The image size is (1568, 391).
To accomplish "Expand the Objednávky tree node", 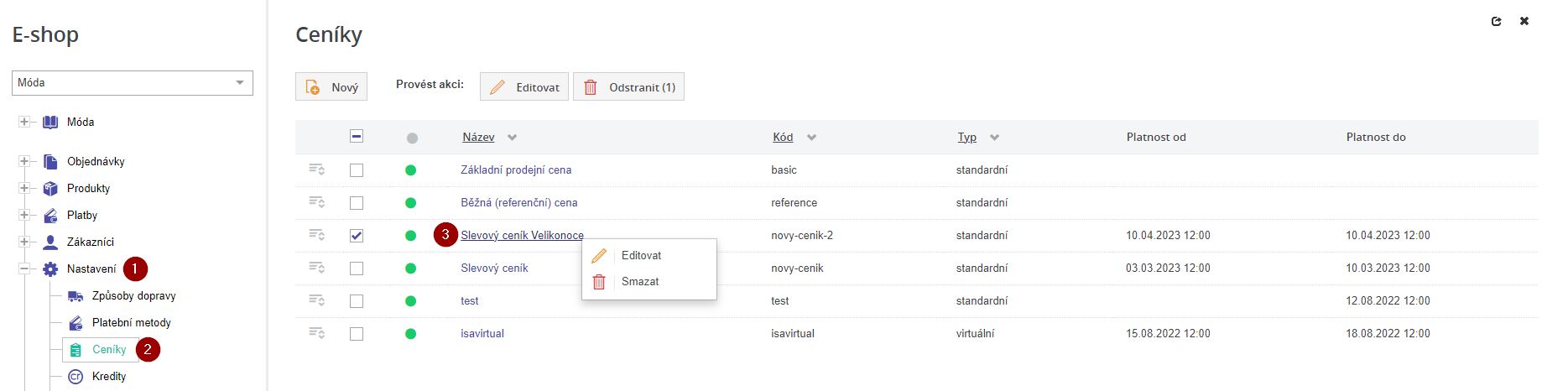I will click(x=24, y=162).
